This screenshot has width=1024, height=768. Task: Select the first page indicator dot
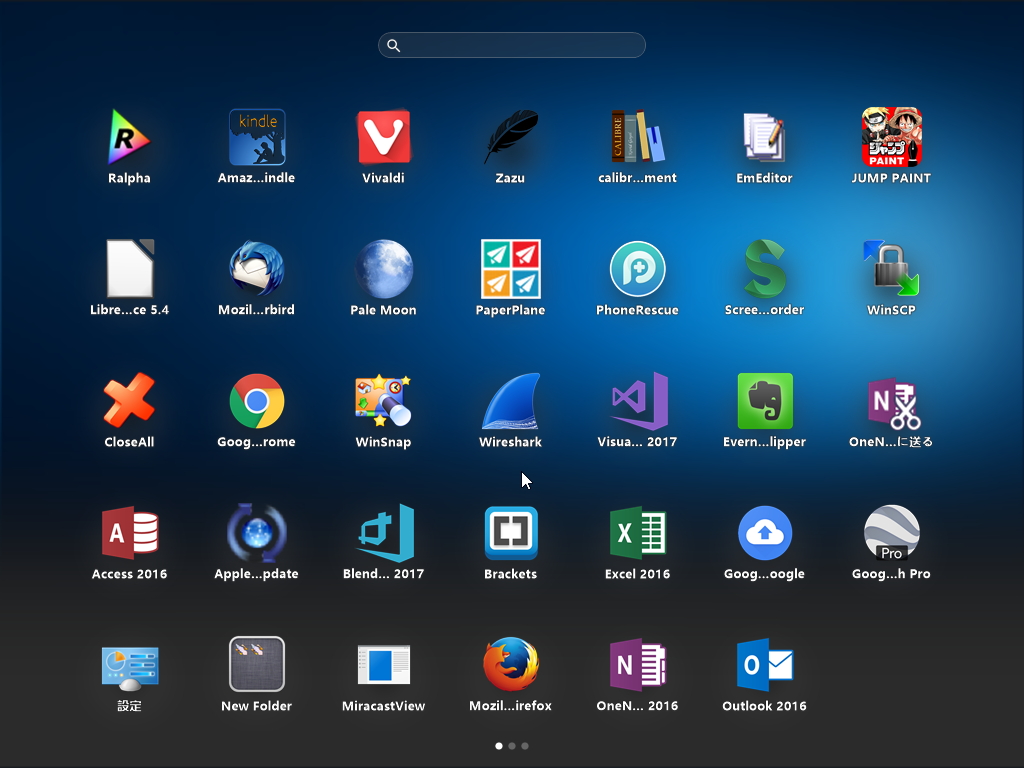pos(499,746)
